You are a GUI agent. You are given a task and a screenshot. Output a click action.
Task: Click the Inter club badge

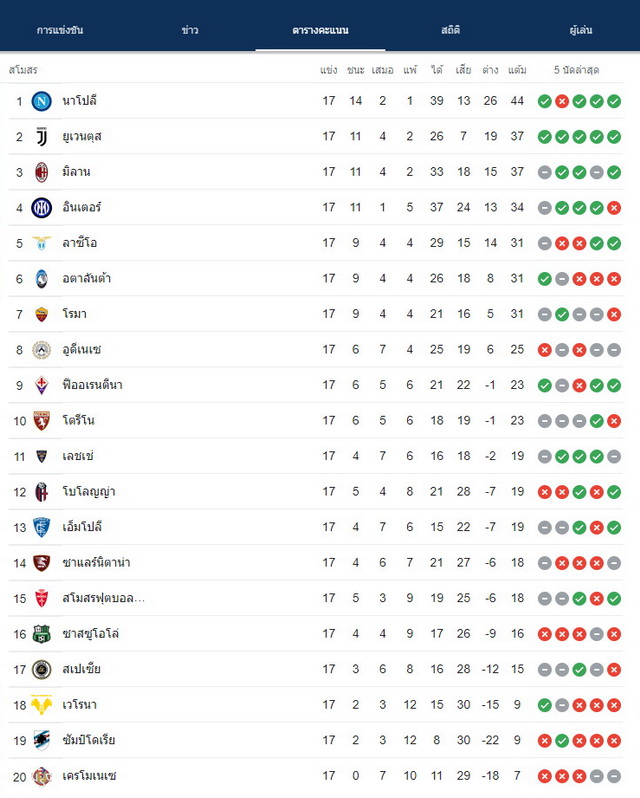click(x=41, y=208)
